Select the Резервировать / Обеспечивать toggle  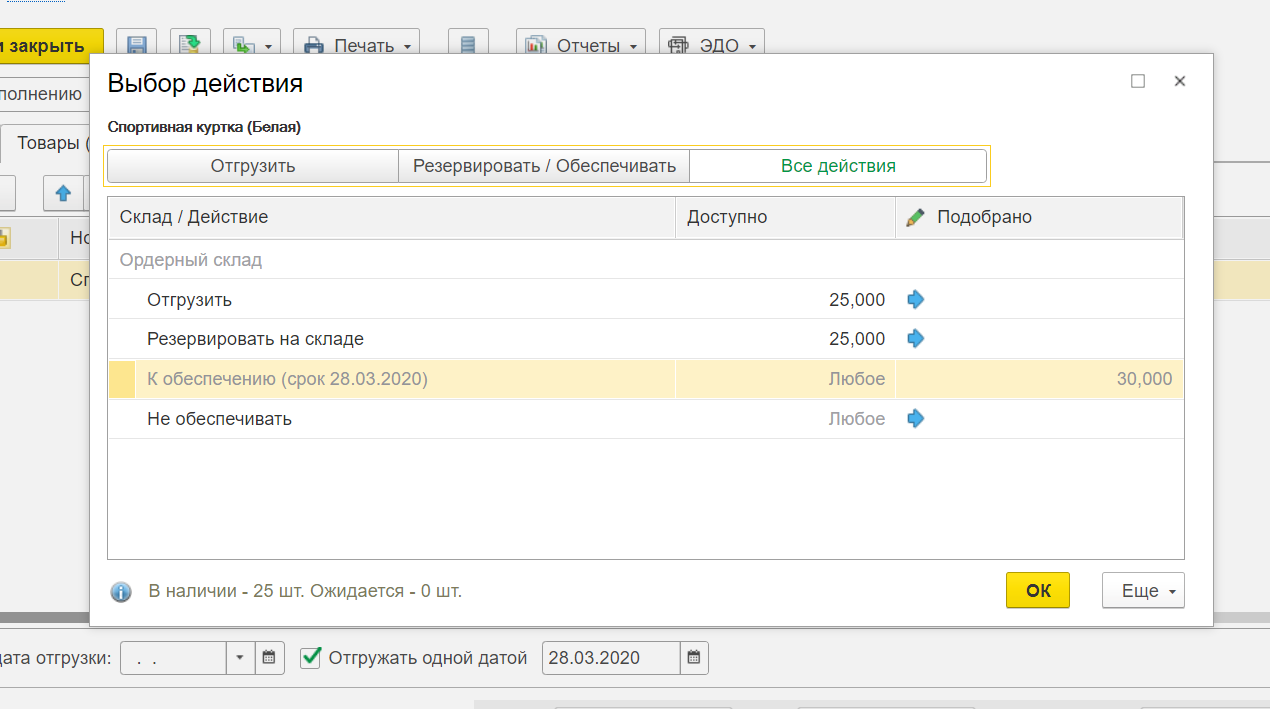pos(544,166)
